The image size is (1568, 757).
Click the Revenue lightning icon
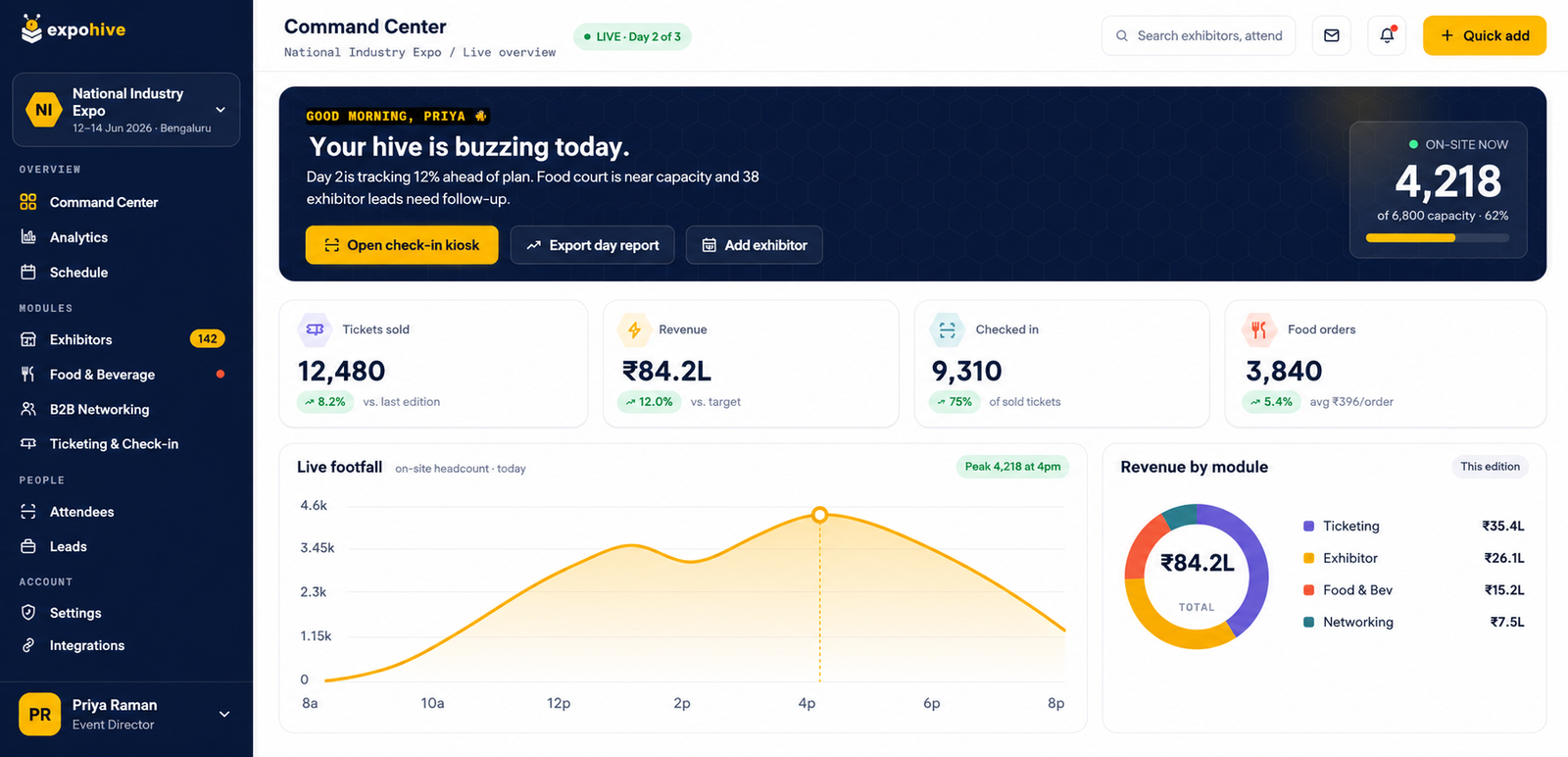point(634,329)
